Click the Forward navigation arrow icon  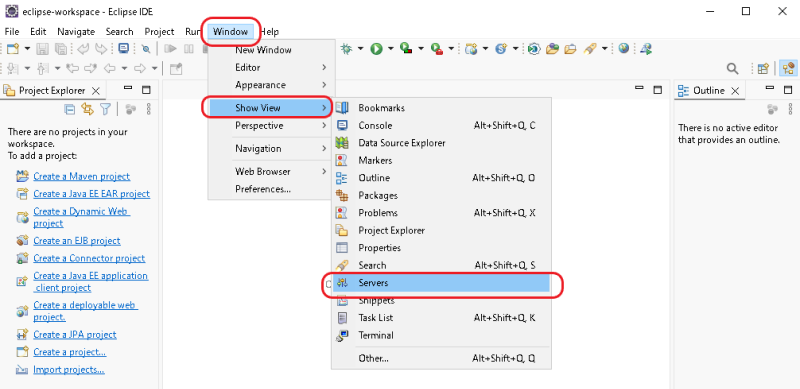point(139,68)
